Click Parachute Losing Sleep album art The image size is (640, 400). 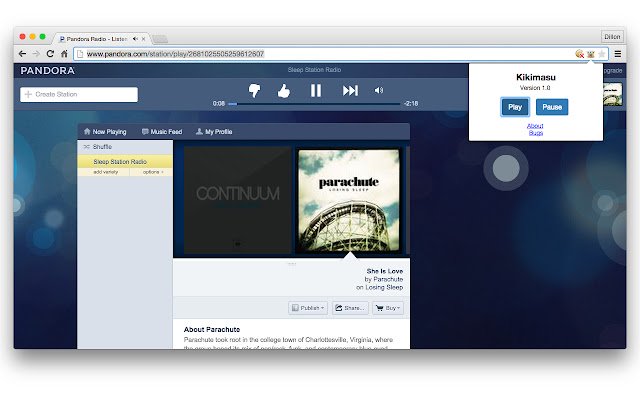pos(349,200)
